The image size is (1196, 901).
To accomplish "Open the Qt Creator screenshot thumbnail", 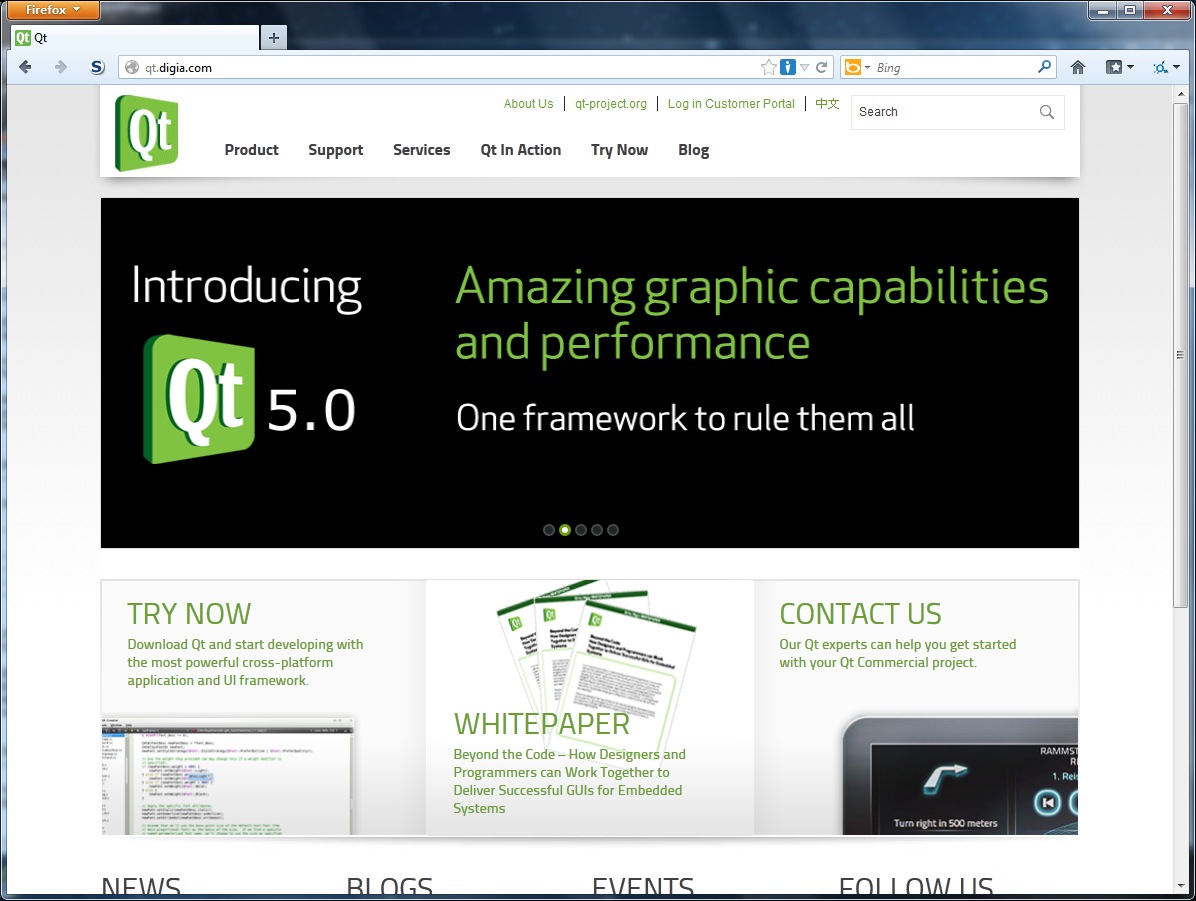I will [227, 776].
